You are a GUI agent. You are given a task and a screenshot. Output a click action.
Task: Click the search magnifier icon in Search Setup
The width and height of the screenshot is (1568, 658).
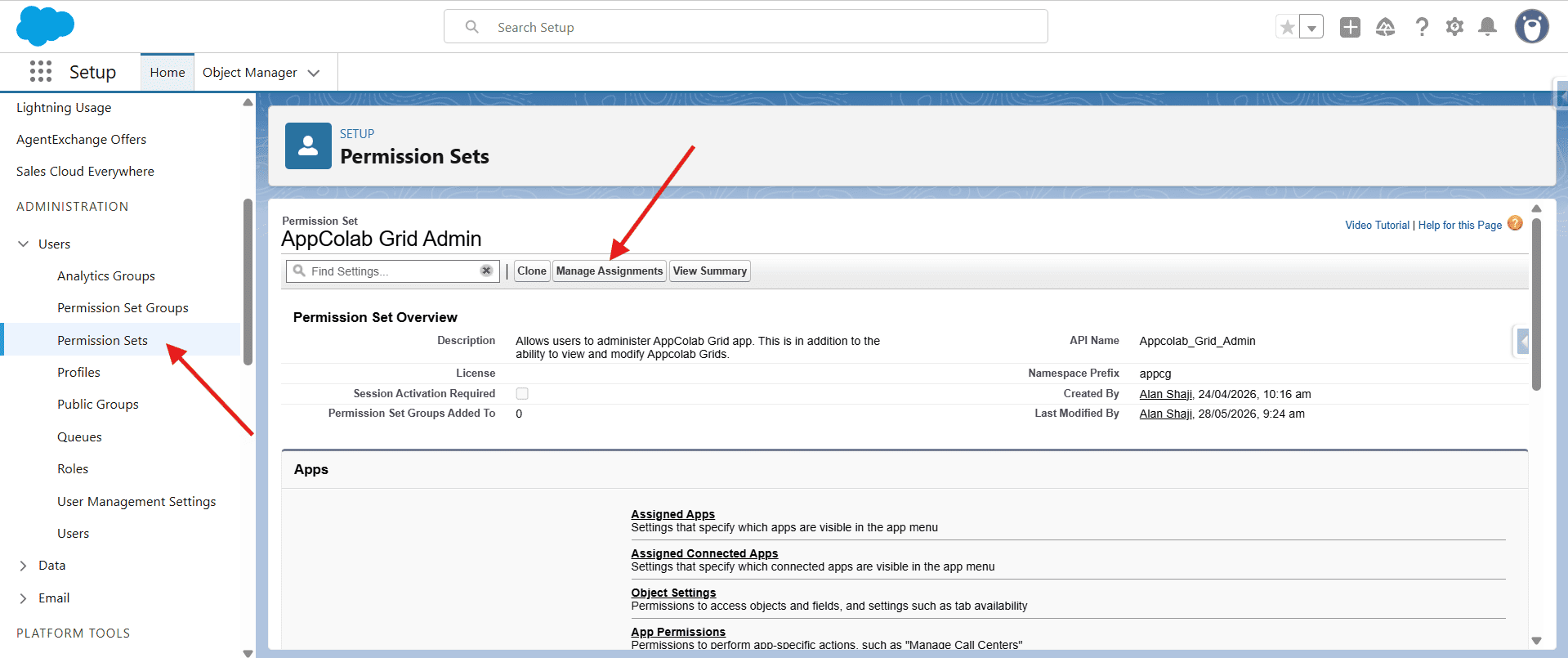[x=471, y=27]
